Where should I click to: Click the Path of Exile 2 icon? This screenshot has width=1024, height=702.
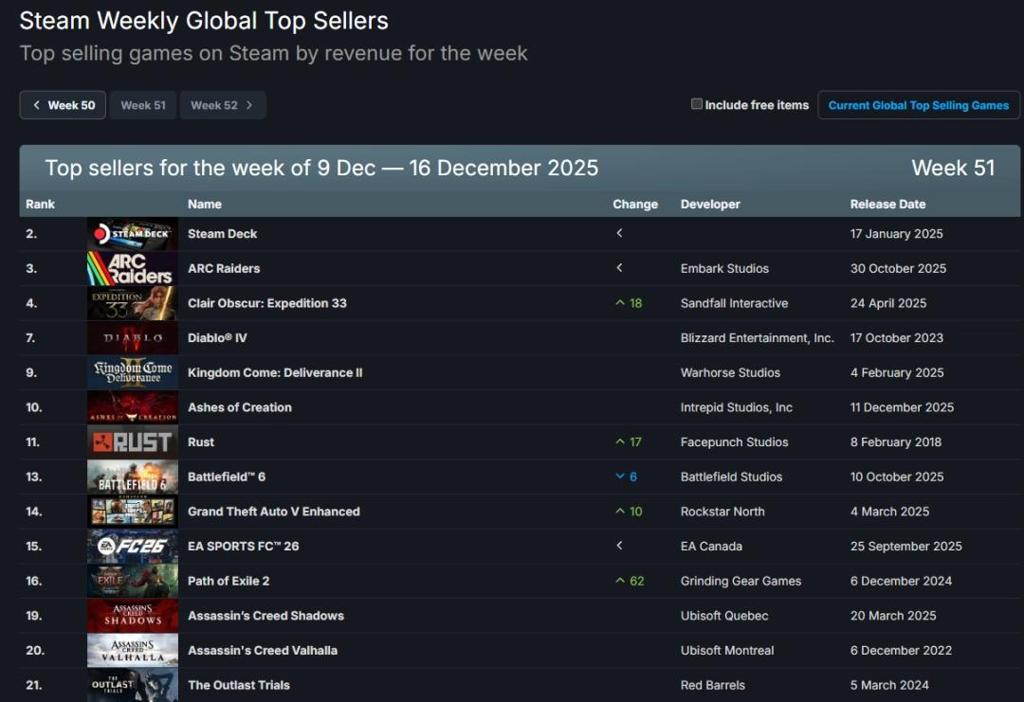tap(132, 581)
